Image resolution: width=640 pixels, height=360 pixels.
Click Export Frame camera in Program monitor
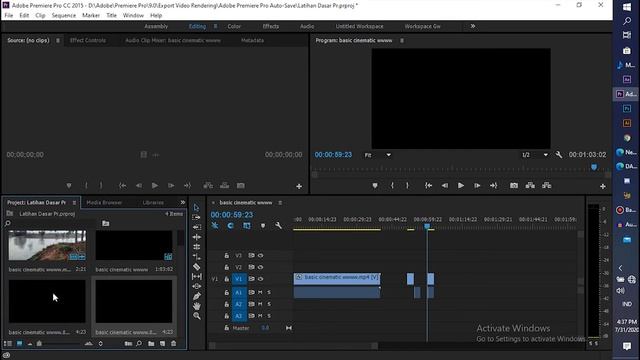pos(514,185)
